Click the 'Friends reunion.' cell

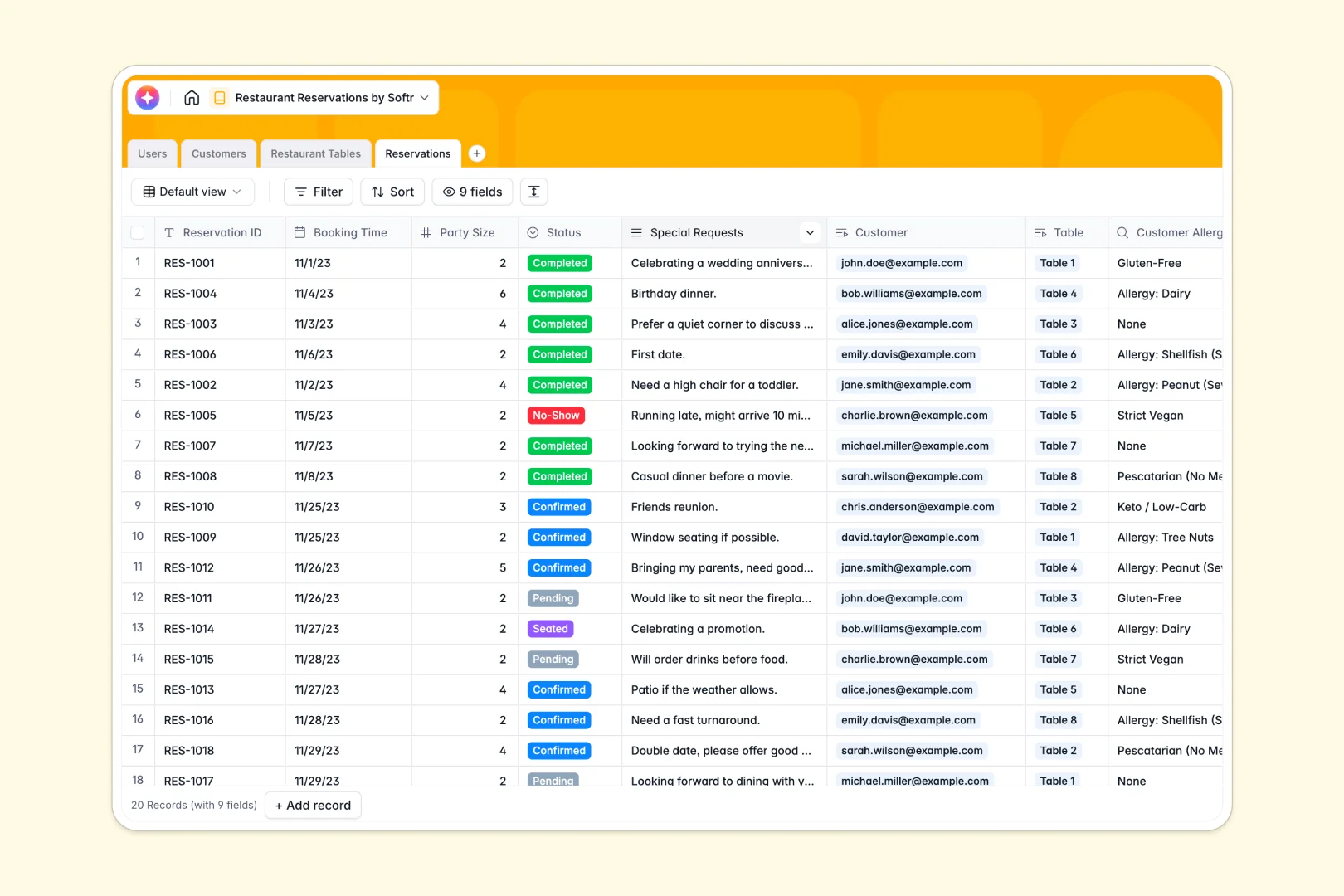coord(724,507)
